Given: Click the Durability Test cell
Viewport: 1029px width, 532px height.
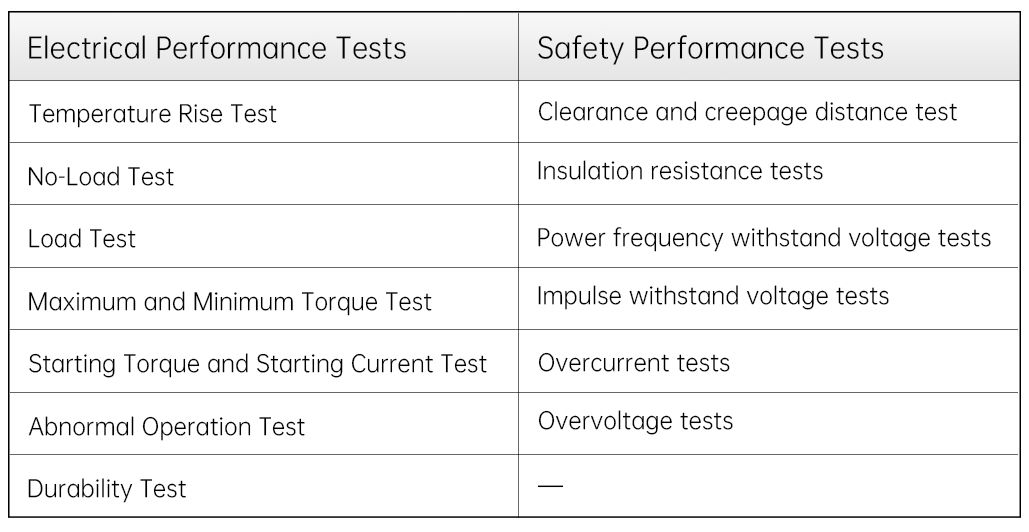Looking at the screenshot, I should [x=106, y=489].
